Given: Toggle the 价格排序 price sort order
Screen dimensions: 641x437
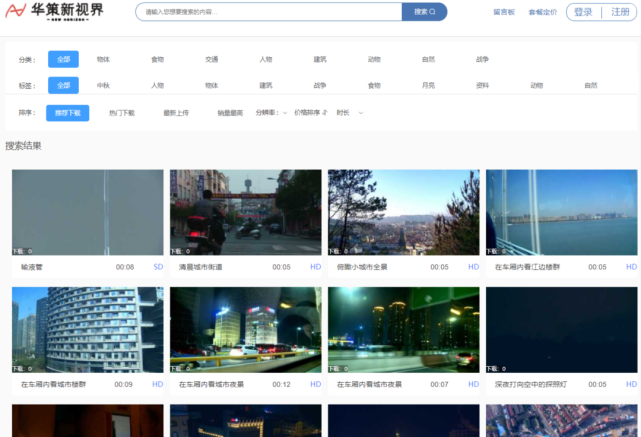Looking at the screenshot, I should point(311,113).
